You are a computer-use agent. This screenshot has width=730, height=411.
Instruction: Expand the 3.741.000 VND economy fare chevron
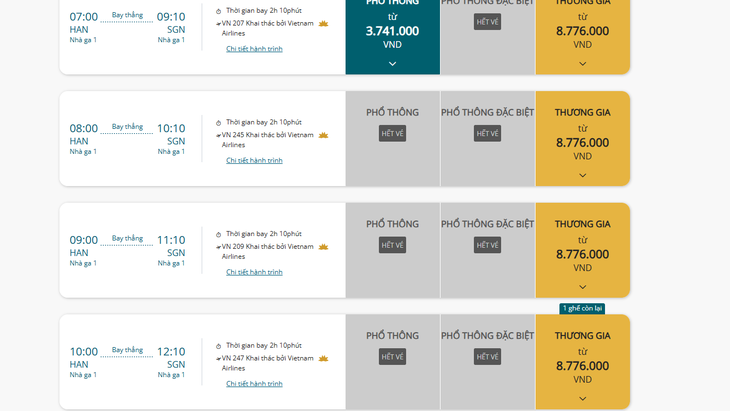392,64
